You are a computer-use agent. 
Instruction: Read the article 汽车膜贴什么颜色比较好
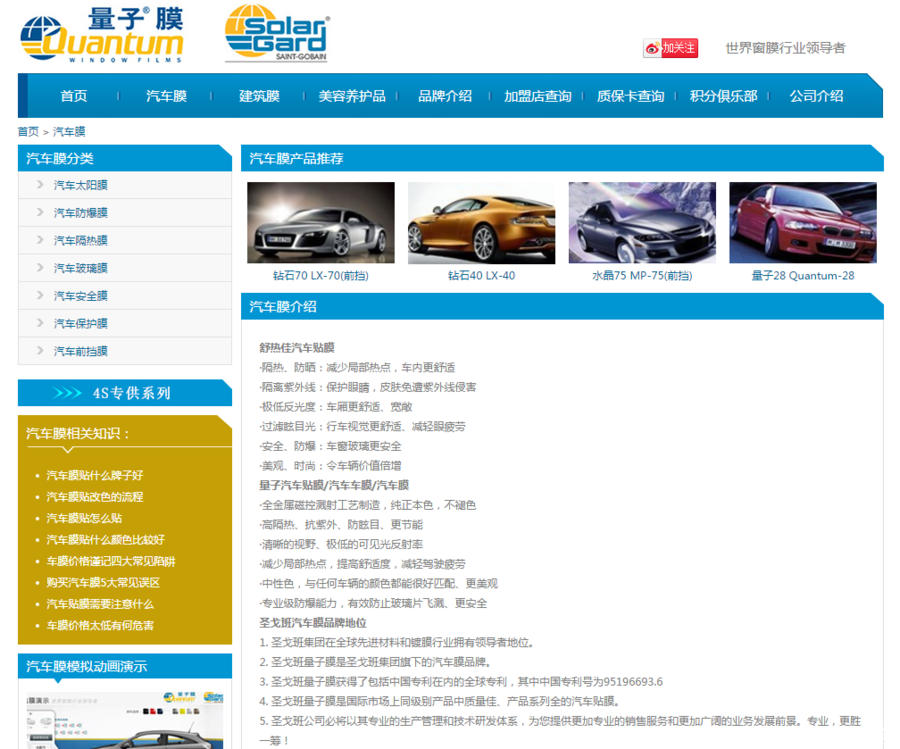tap(106, 540)
